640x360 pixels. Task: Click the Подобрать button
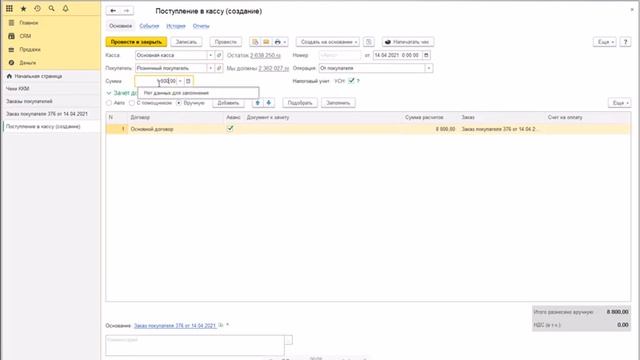point(300,103)
